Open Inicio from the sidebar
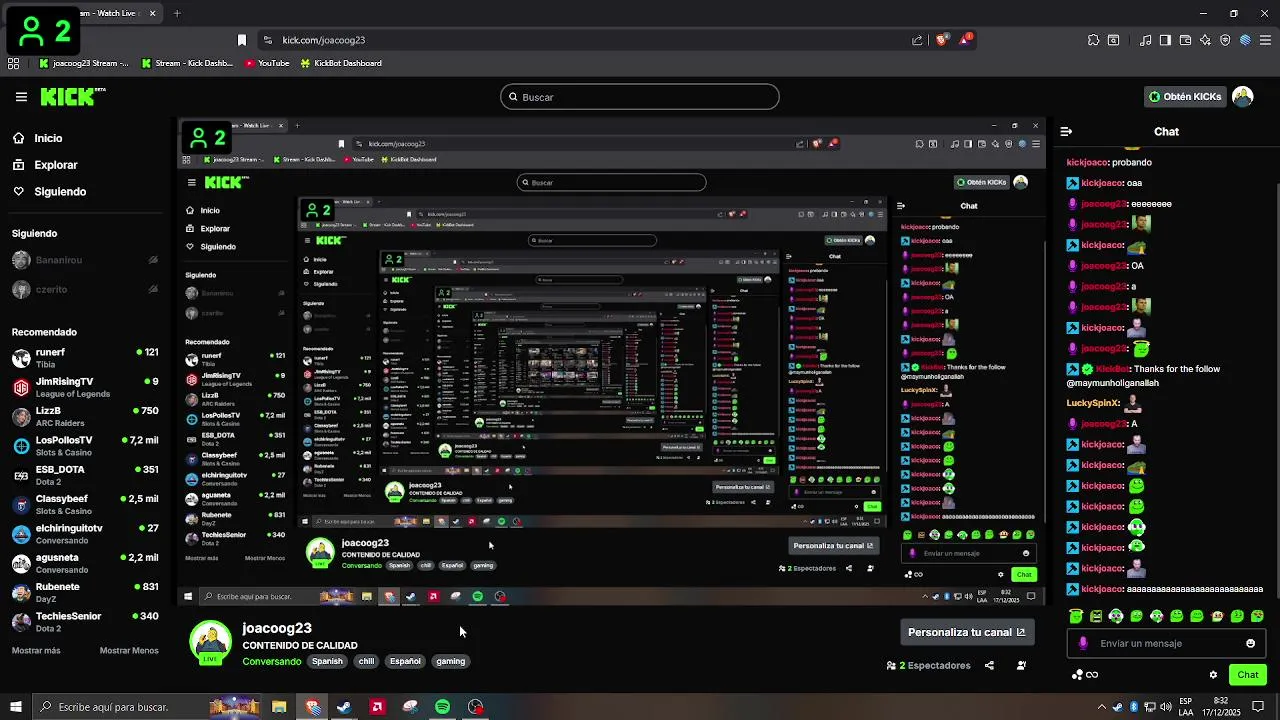 pos(37,138)
